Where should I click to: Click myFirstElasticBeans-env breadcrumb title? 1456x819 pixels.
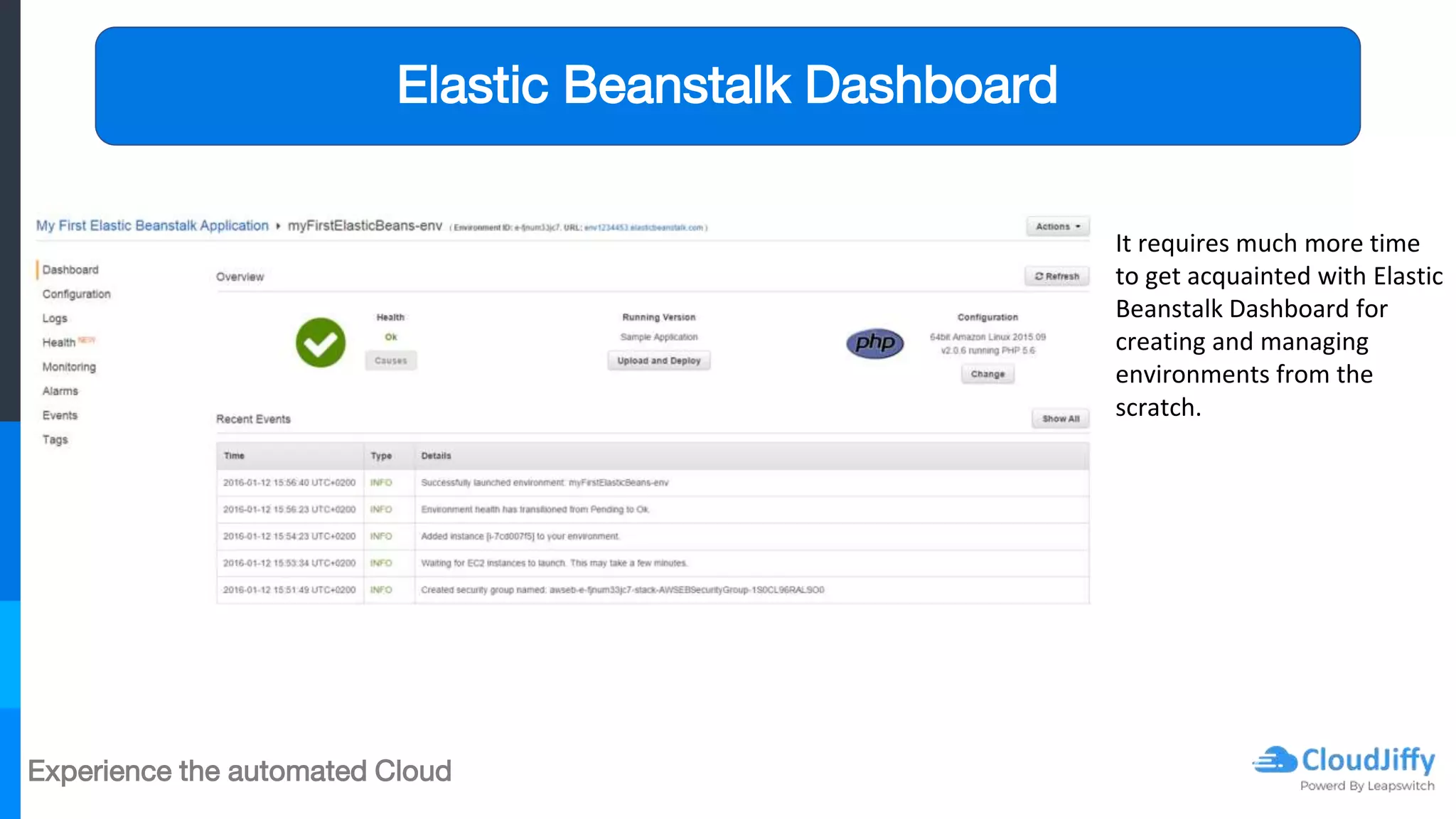click(x=365, y=225)
